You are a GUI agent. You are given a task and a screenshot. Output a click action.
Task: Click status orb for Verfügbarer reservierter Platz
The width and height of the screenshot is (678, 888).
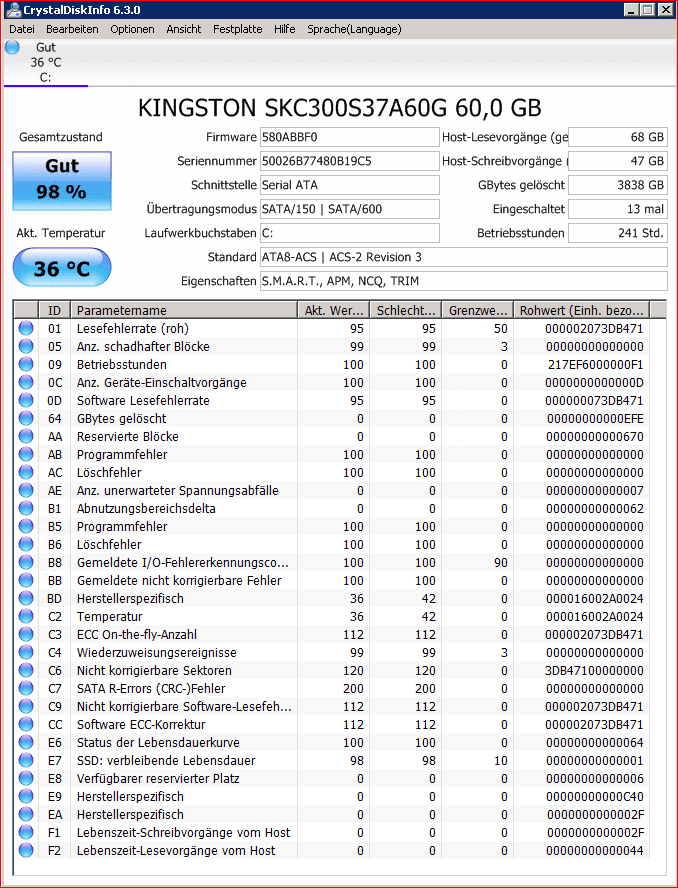(x=25, y=779)
